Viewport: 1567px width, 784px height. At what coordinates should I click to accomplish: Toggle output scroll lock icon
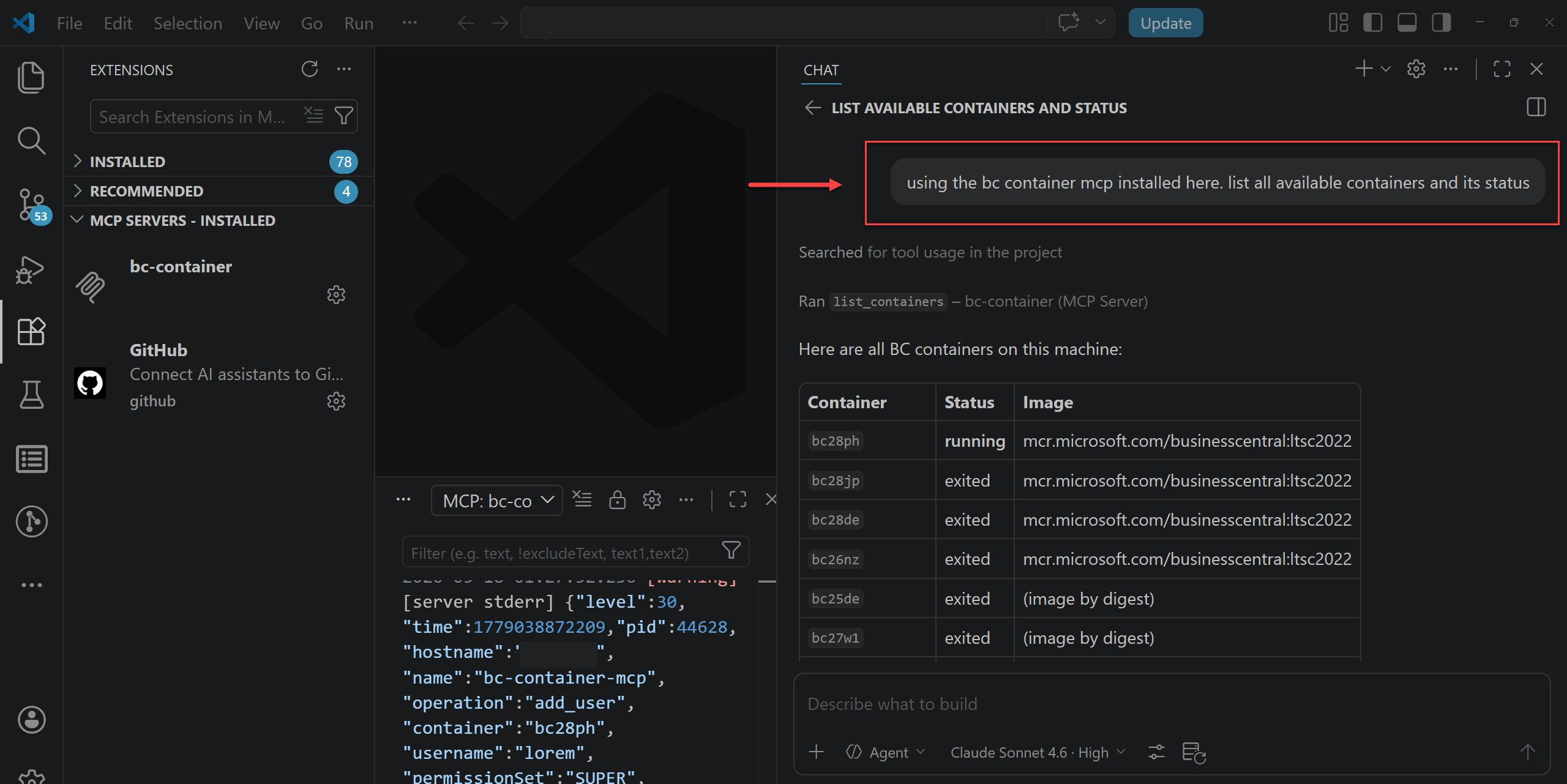point(617,499)
